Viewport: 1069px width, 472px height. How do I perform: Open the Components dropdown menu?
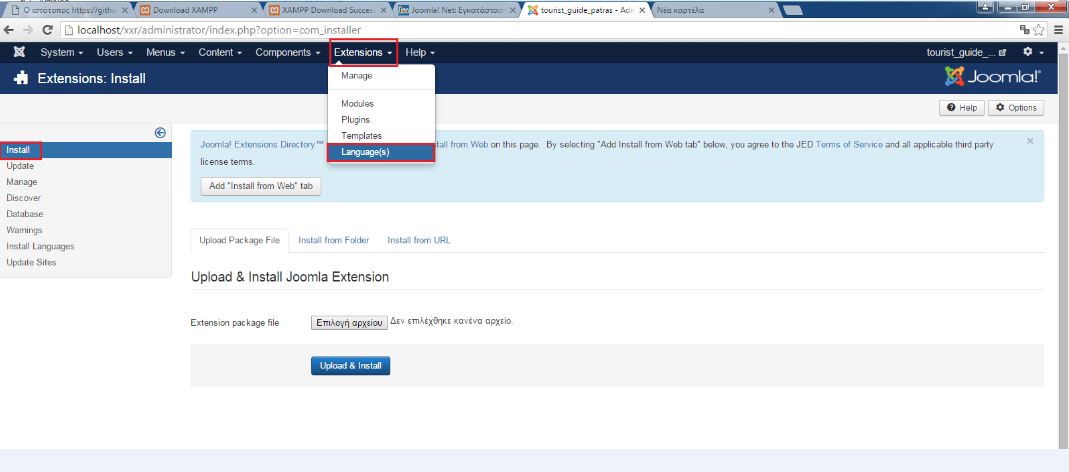pos(288,53)
